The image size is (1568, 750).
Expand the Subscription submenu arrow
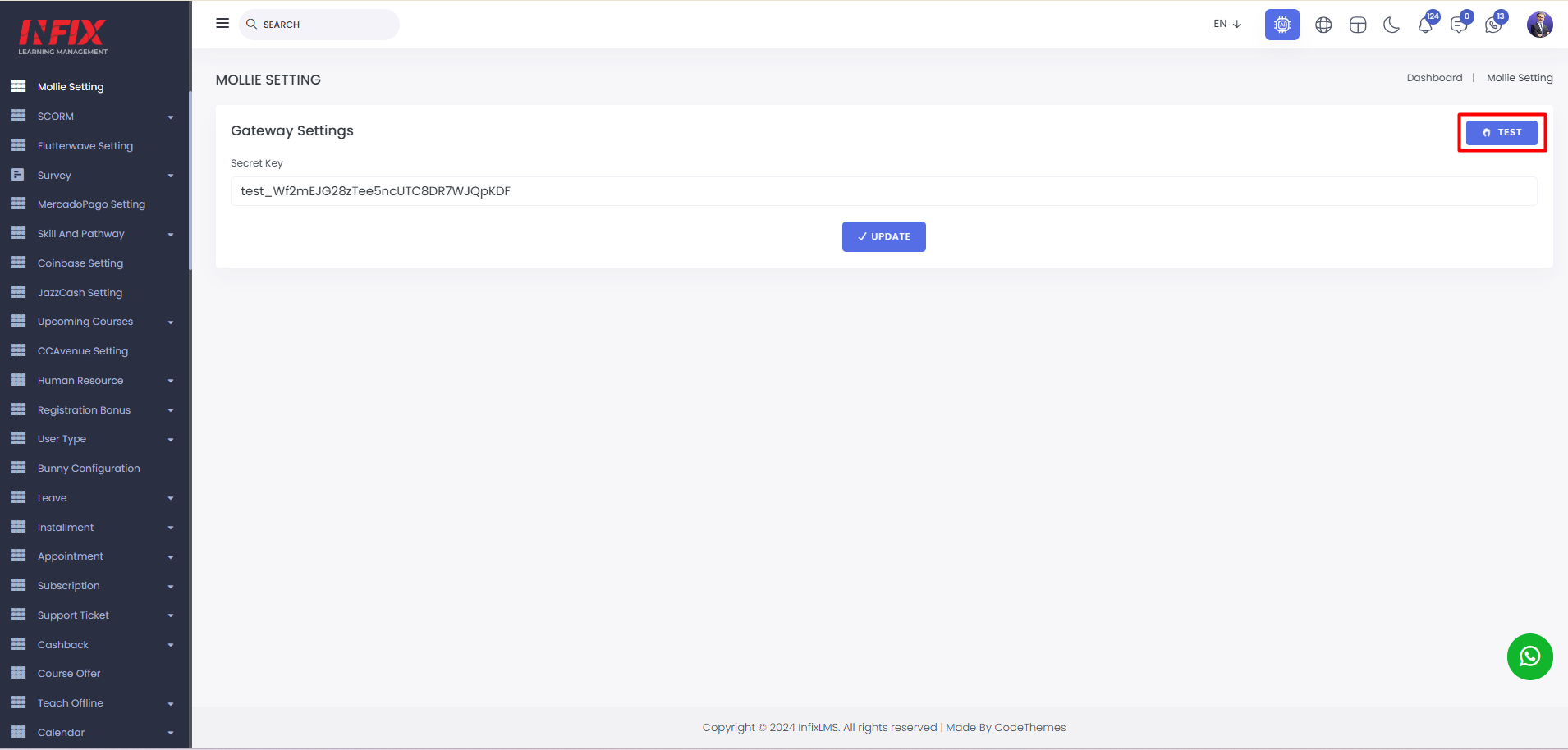click(171, 587)
